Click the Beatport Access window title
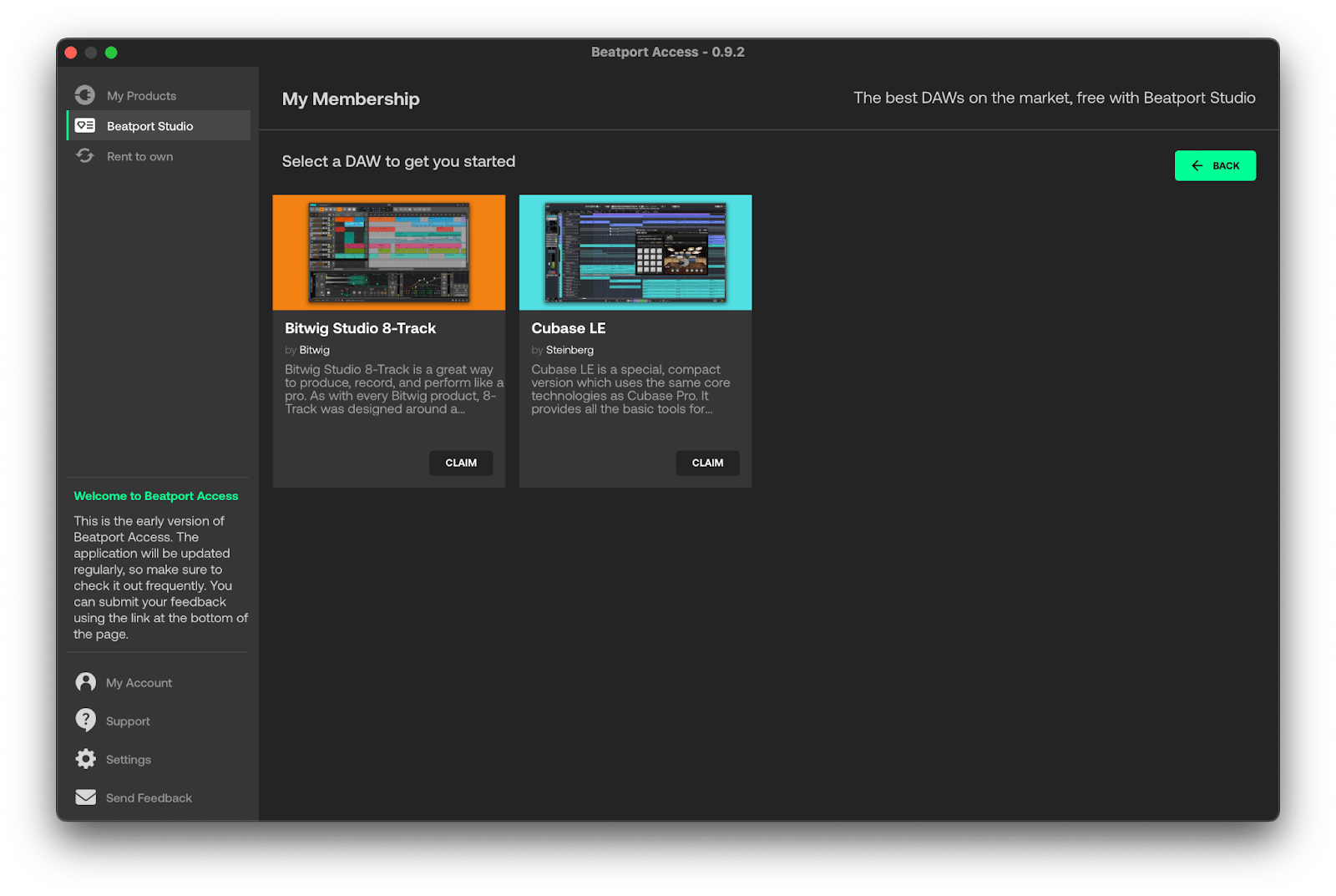Screen dimensions: 1336x896 (x=668, y=52)
